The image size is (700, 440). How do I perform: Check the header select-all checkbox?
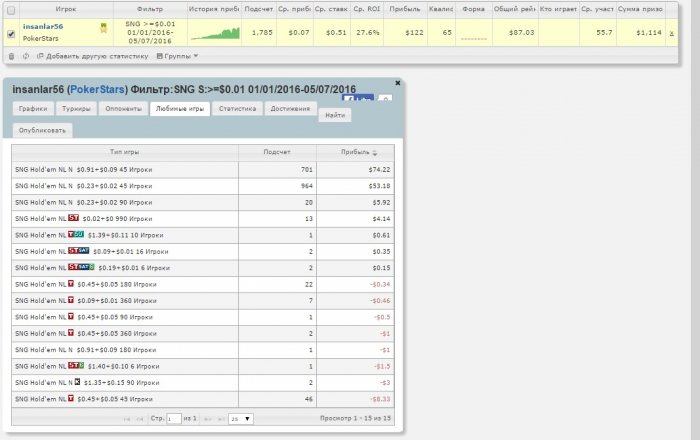11,10
